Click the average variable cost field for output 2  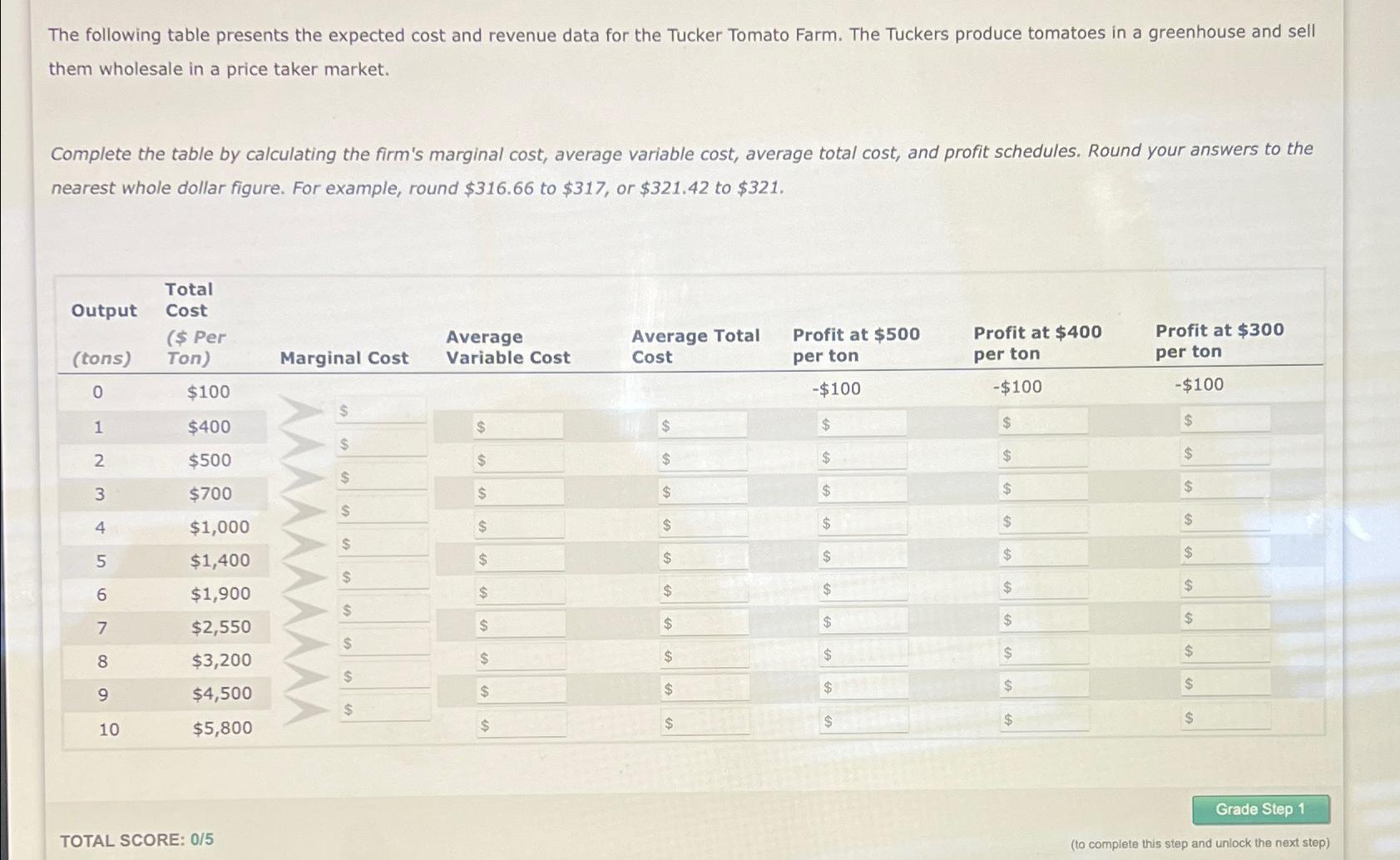coord(520,460)
